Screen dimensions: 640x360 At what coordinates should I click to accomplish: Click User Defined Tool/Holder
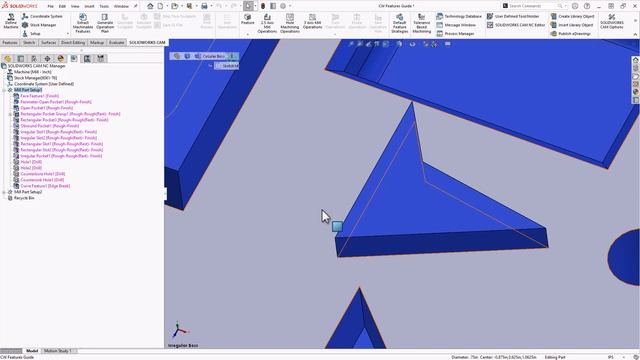513,16
